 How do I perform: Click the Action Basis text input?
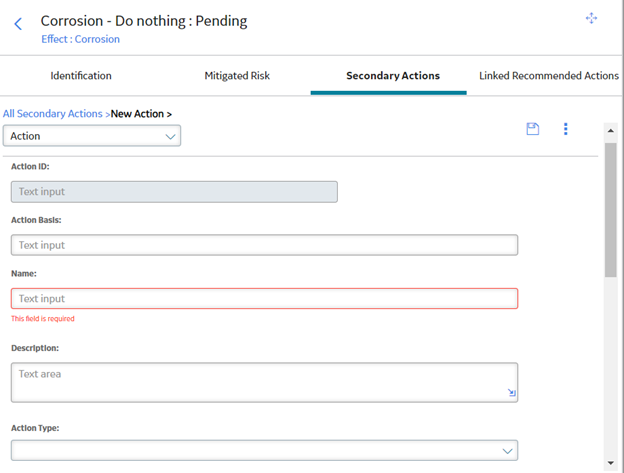264,245
